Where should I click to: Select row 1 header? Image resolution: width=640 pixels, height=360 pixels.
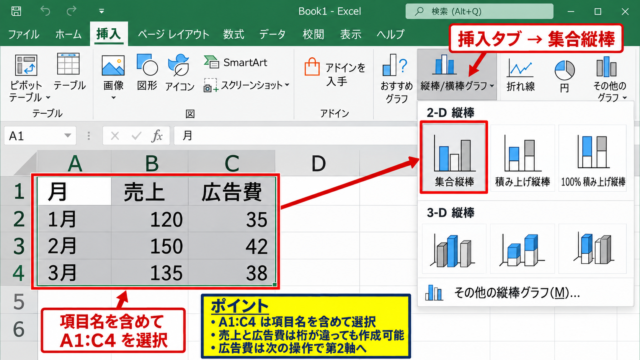(19, 191)
